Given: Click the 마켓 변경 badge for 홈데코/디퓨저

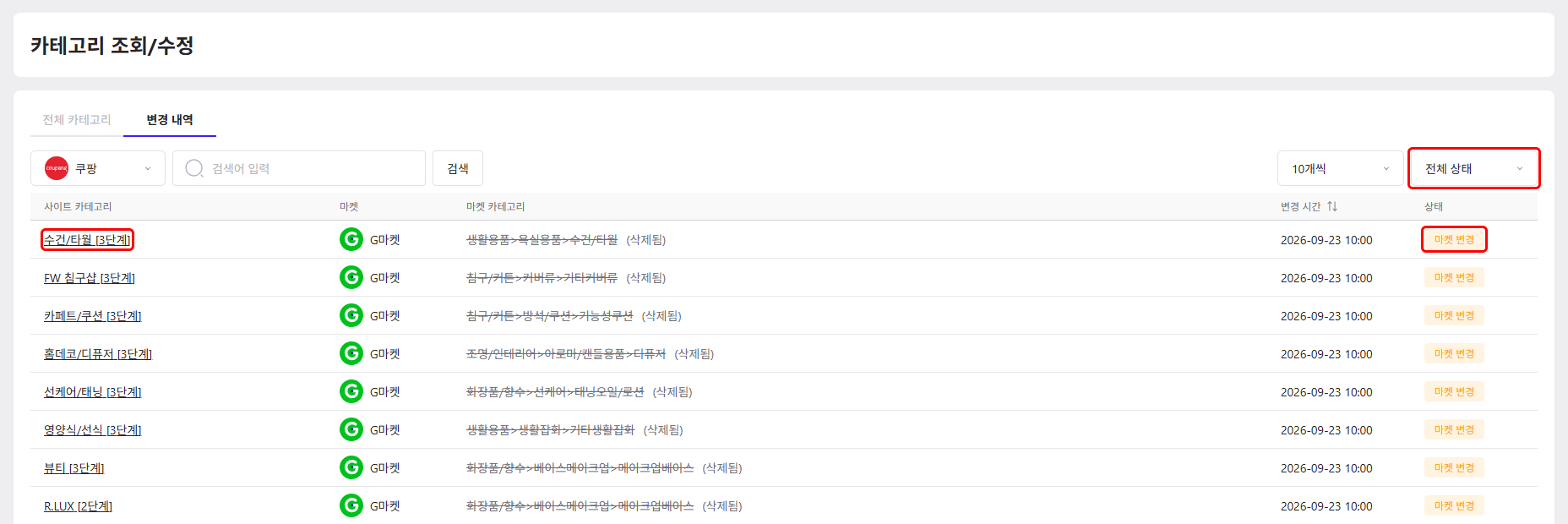Looking at the screenshot, I should click(x=1454, y=353).
